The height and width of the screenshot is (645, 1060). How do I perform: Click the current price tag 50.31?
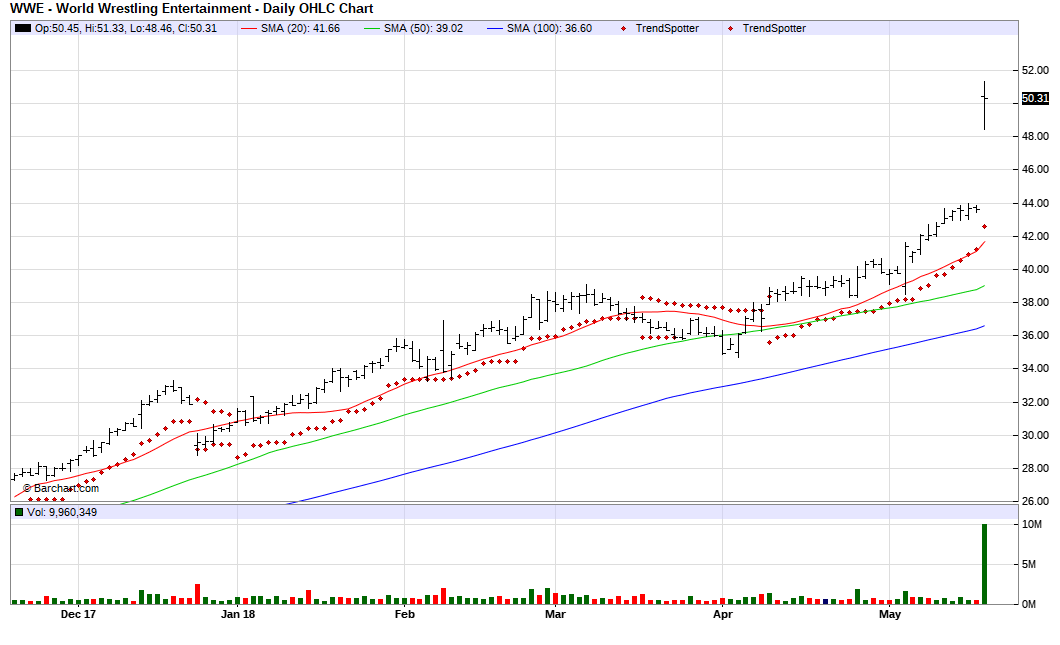(x=1035, y=98)
